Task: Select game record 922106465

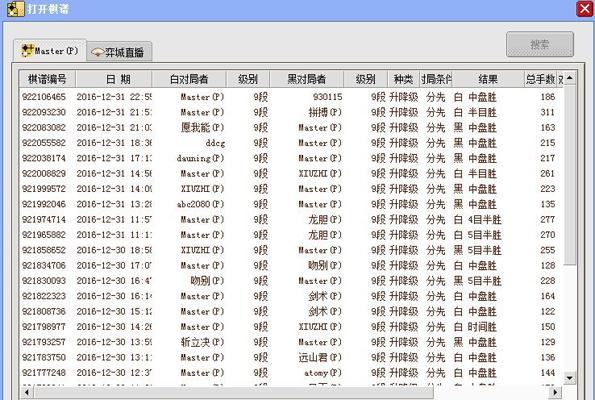Action: click(x=291, y=97)
